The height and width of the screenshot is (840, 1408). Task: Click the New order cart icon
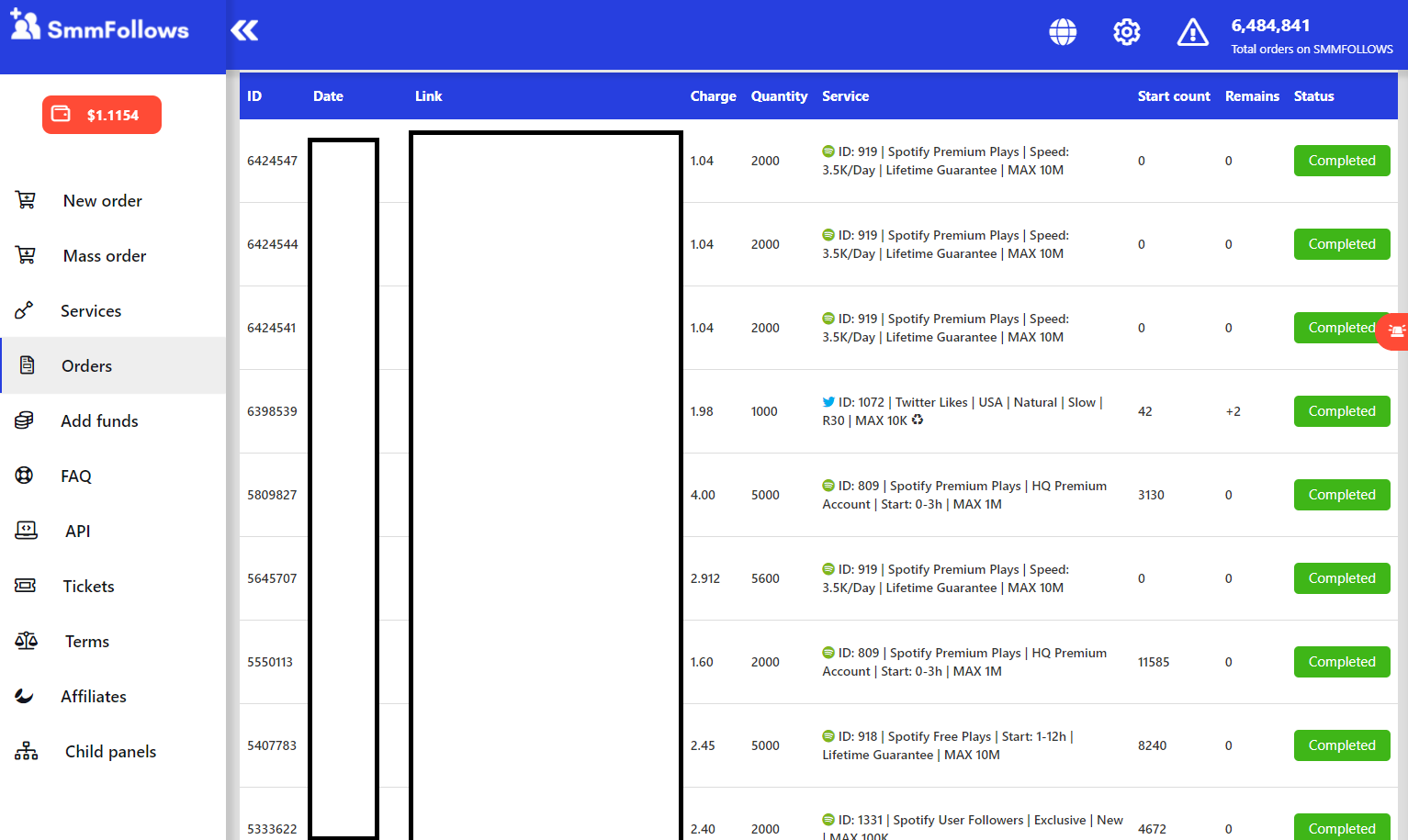point(26,200)
